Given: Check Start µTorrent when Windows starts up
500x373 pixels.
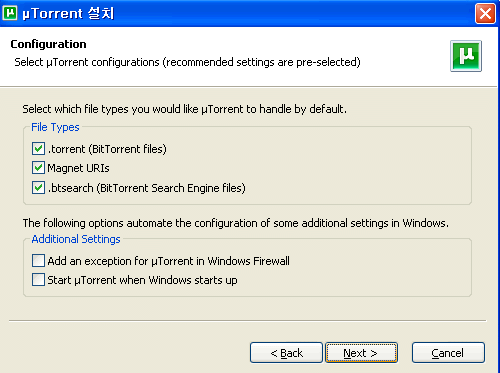Looking at the screenshot, I should click(x=38, y=280).
